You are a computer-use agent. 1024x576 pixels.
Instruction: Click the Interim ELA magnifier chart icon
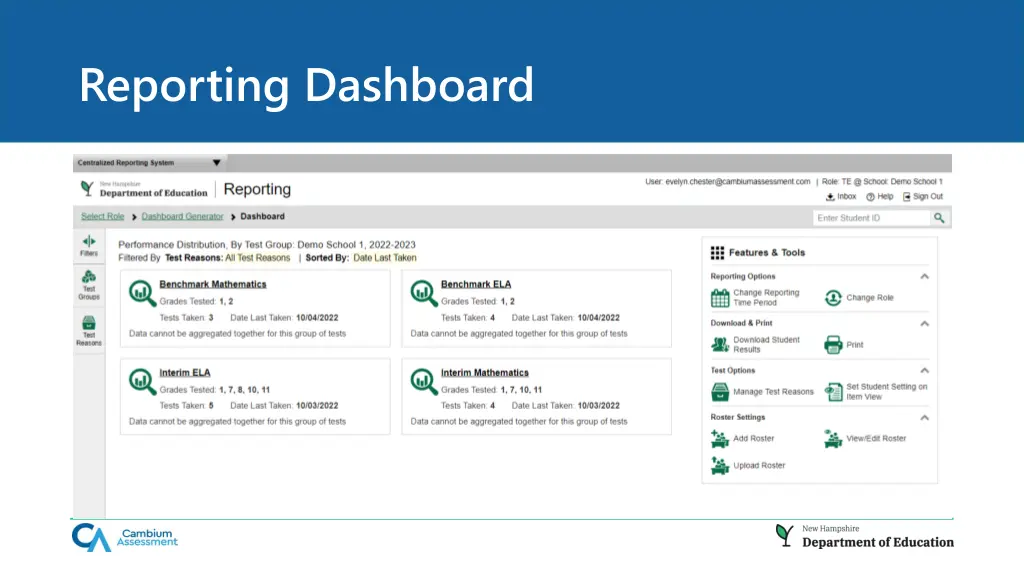tap(142, 381)
